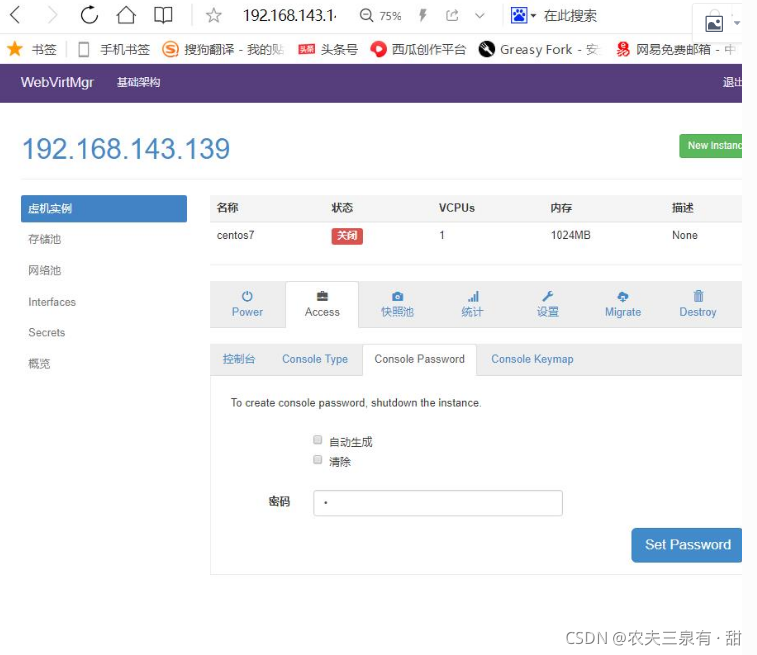Open 存储池 in the sidebar
The height and width of the screenshot is (655, 757).
tap(44, 239)
